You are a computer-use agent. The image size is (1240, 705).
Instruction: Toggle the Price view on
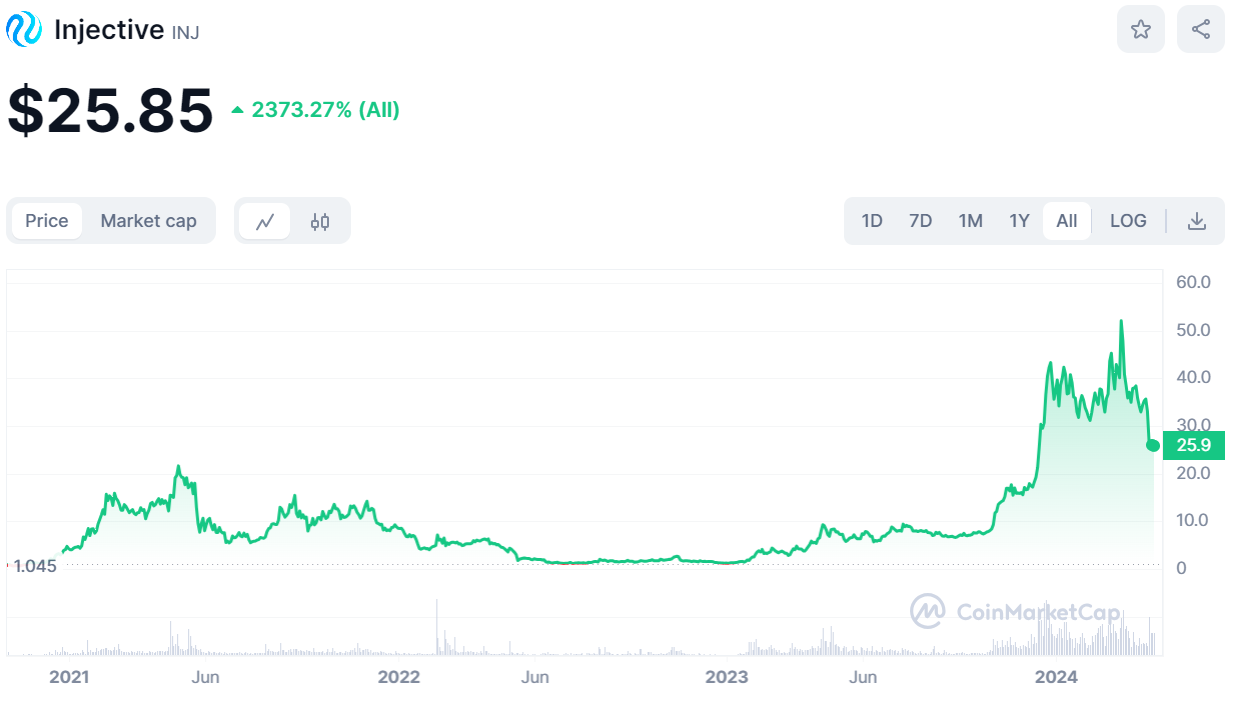pyautogui.click(x=47, y=220)
